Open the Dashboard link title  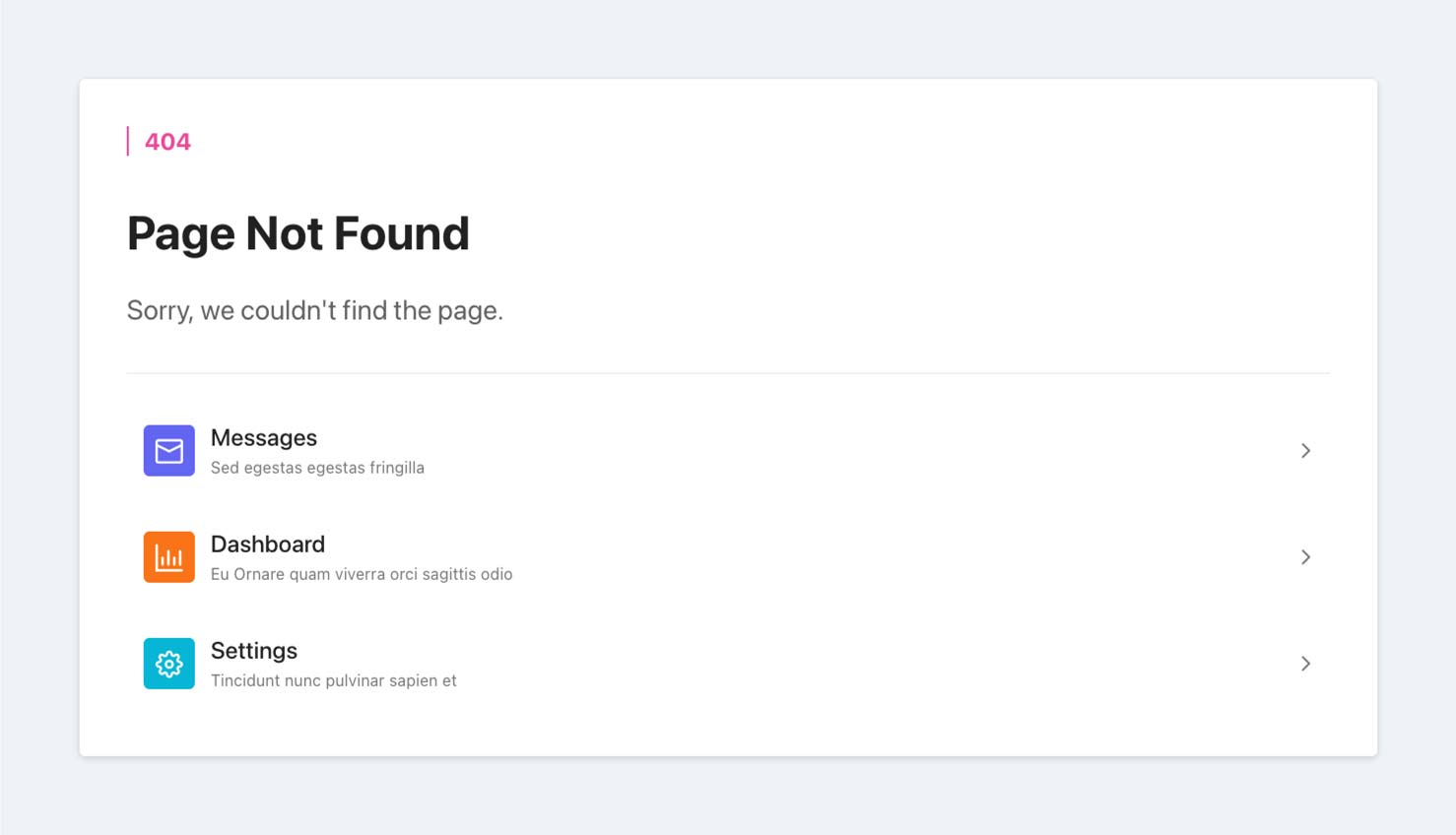click(x=268, y=545)
